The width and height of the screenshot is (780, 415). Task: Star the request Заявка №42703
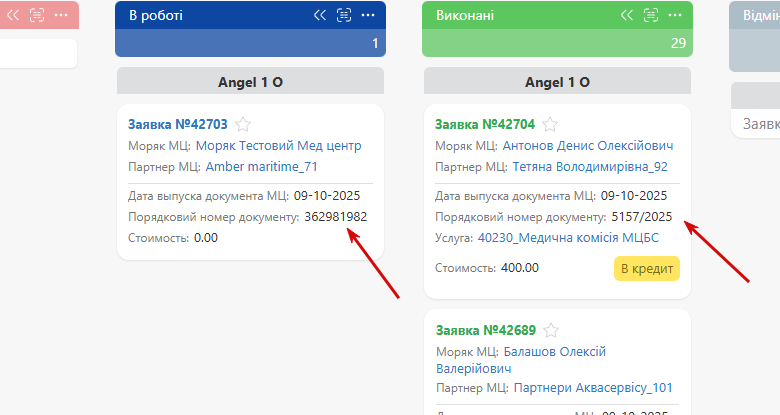tap(243, 124)
